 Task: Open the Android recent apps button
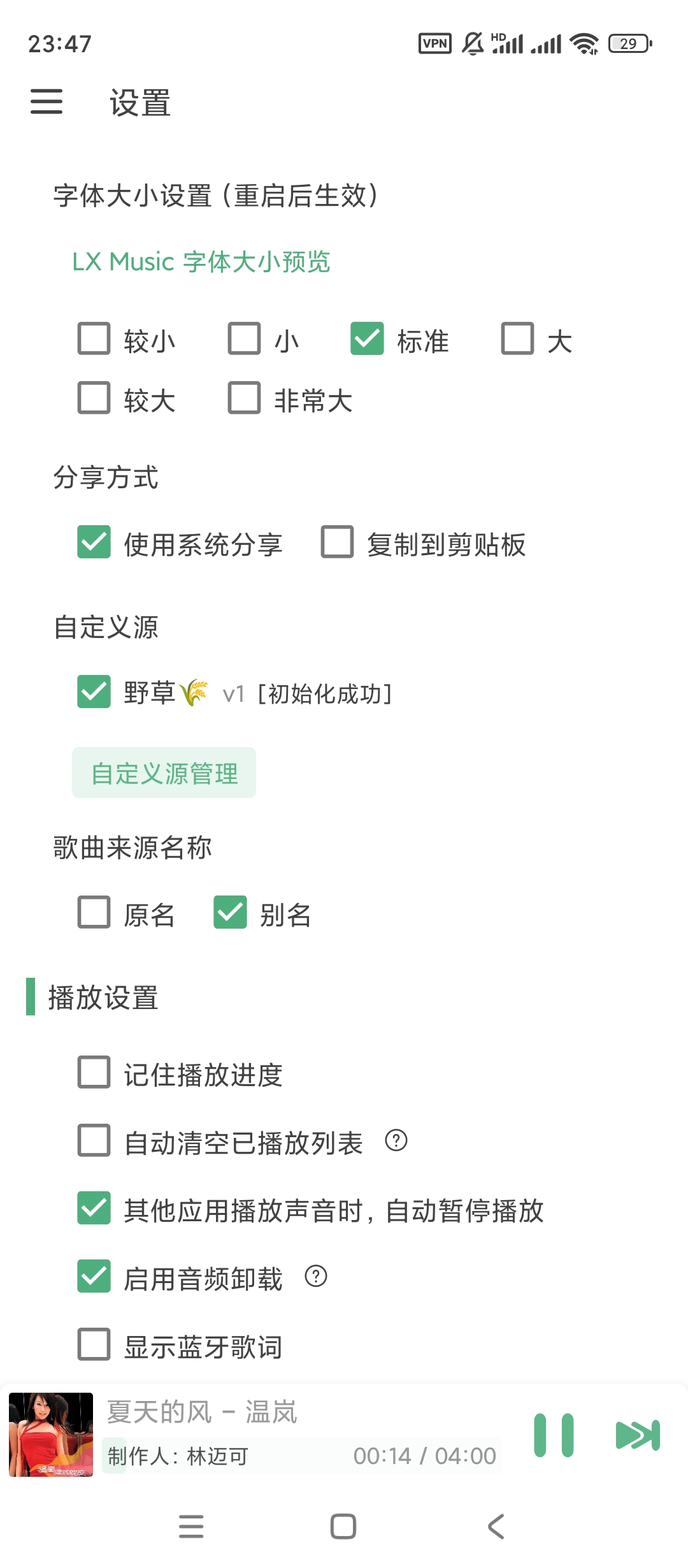[191, 1527]
